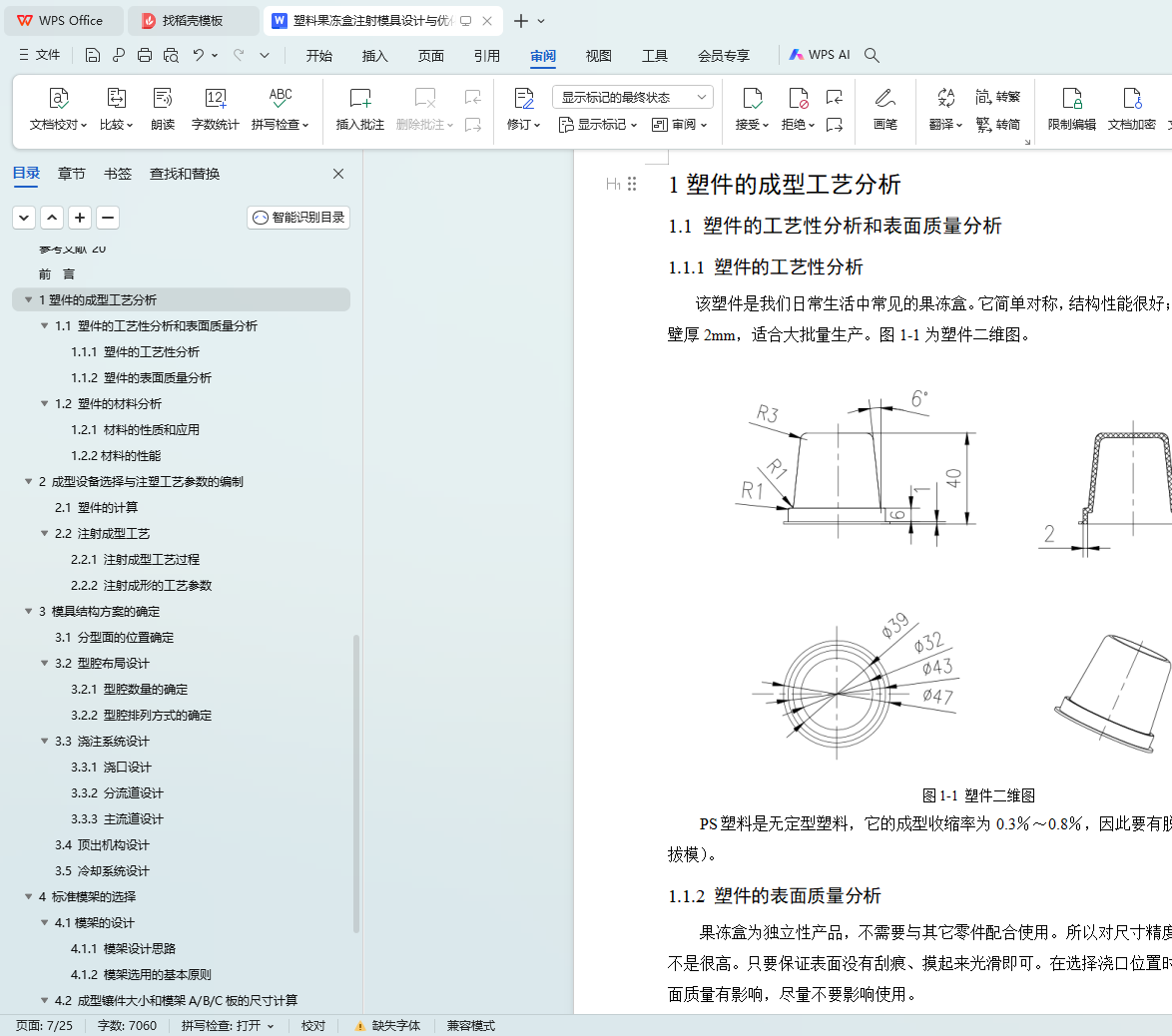Start Read Aloud (朗读)
The width and height of the screenshot is (1172, 1036).
162,109
